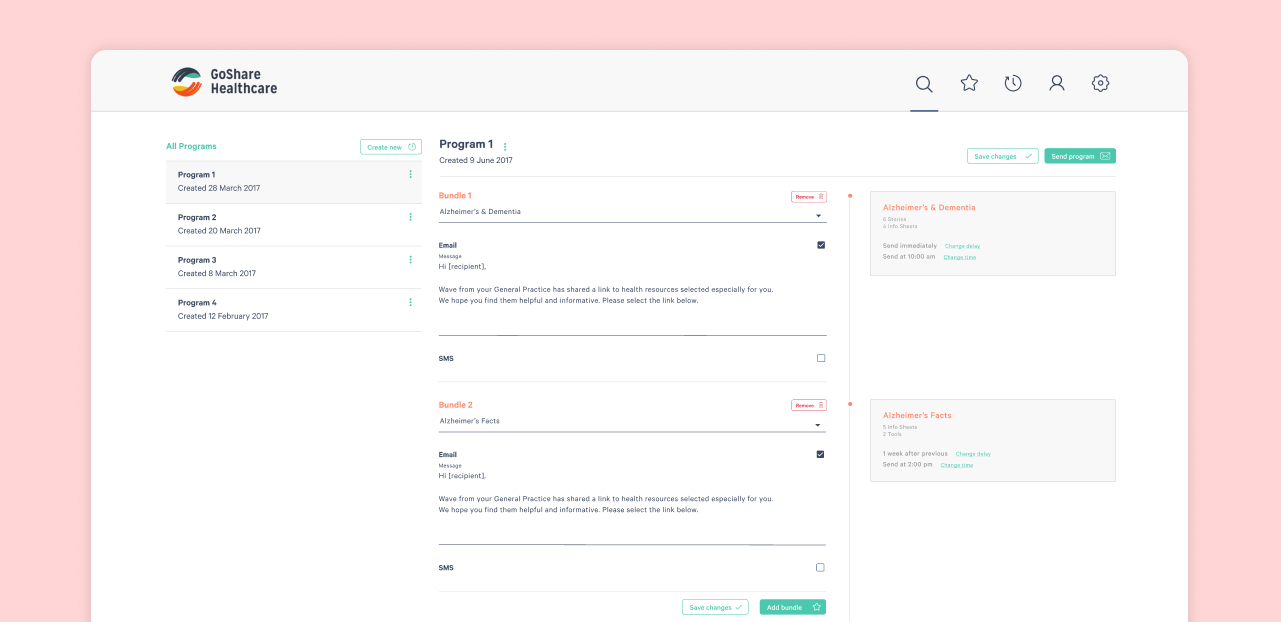Edit email message text in Bundle 1
The width and height of the screenshot is (1281, 622).
click(633, 297)
